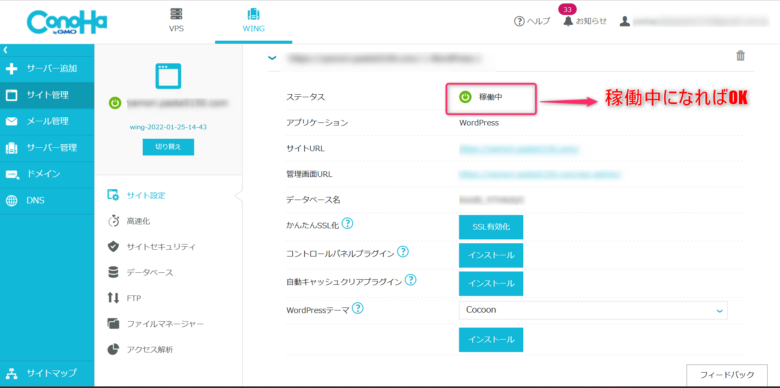
Task: Open DNS in sidebar
Action: (x=47, y=200)
